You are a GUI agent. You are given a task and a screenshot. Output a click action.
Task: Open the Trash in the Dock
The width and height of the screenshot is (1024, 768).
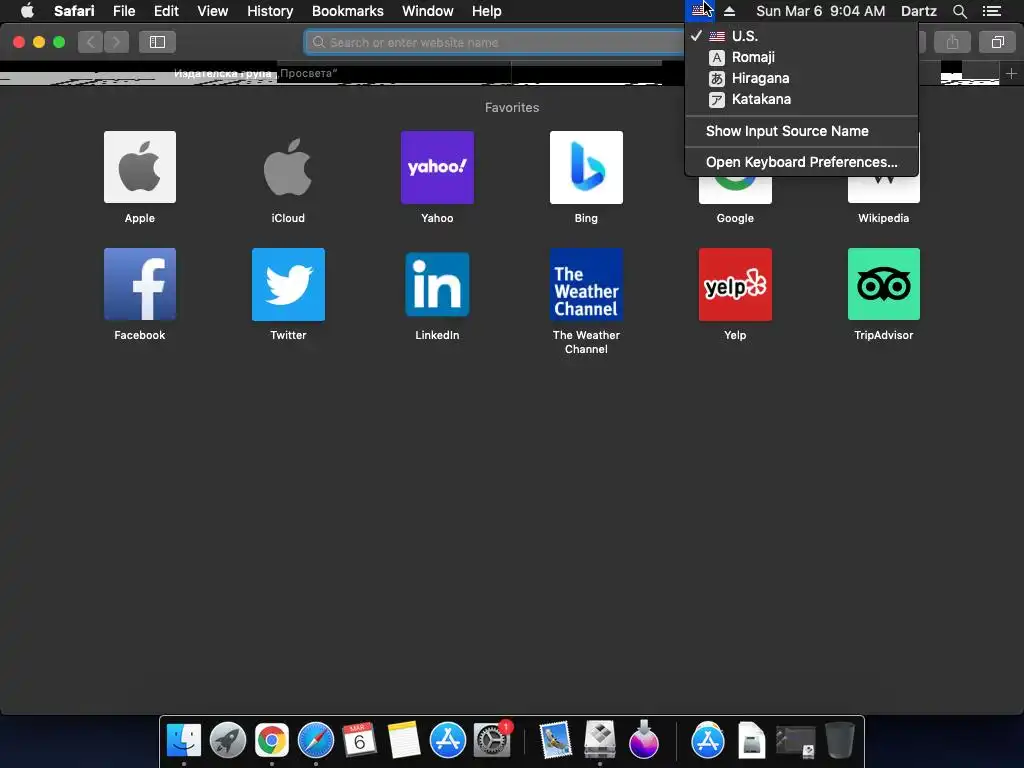(x=839, y=741)
